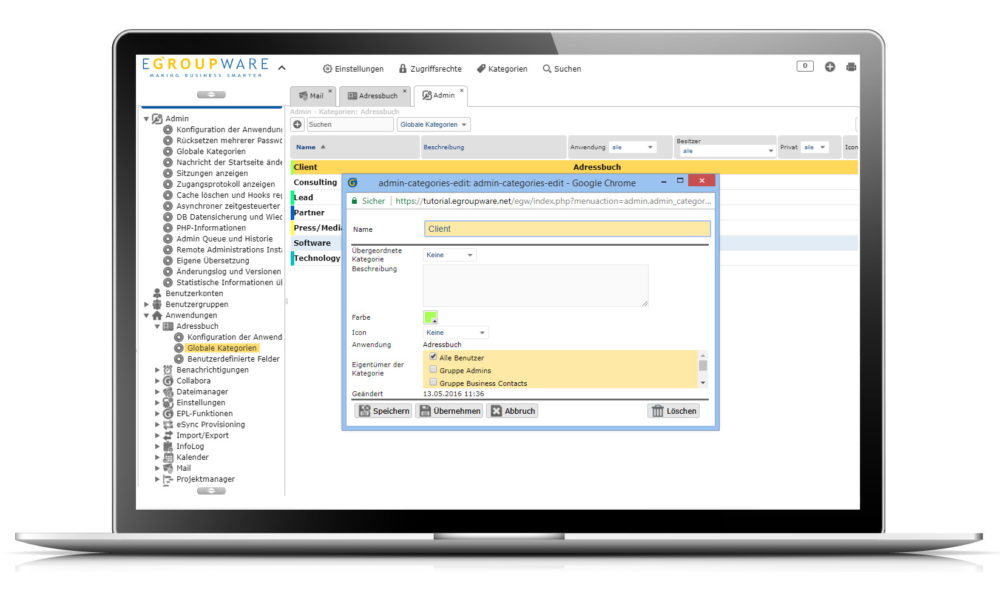This screenshot has height=597, width=1000.
Task: Collapse the EGroupware header with chevron icon
Action: tap(281, 68)
